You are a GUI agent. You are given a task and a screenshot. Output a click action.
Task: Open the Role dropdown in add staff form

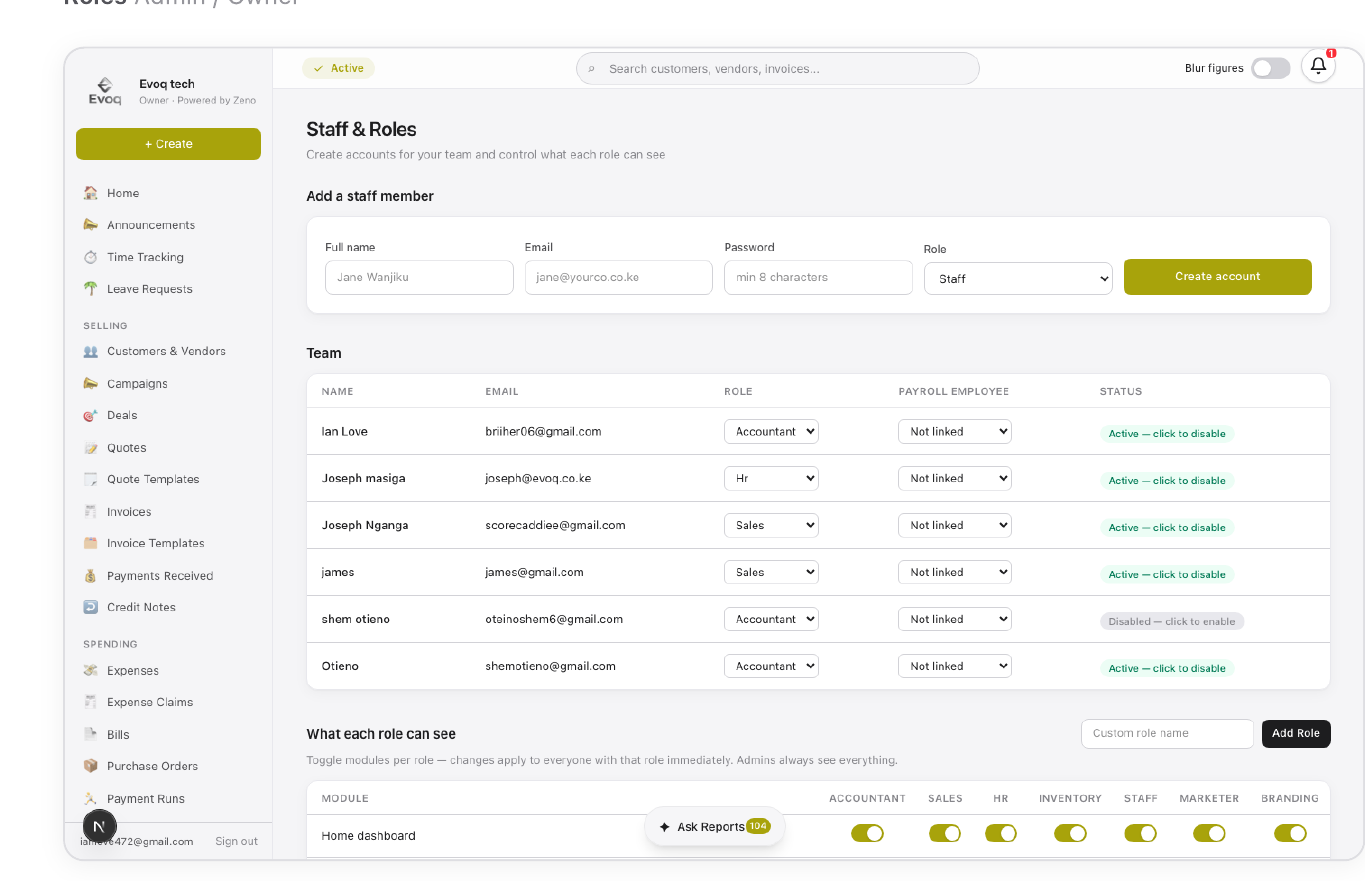click(1018, 278)
